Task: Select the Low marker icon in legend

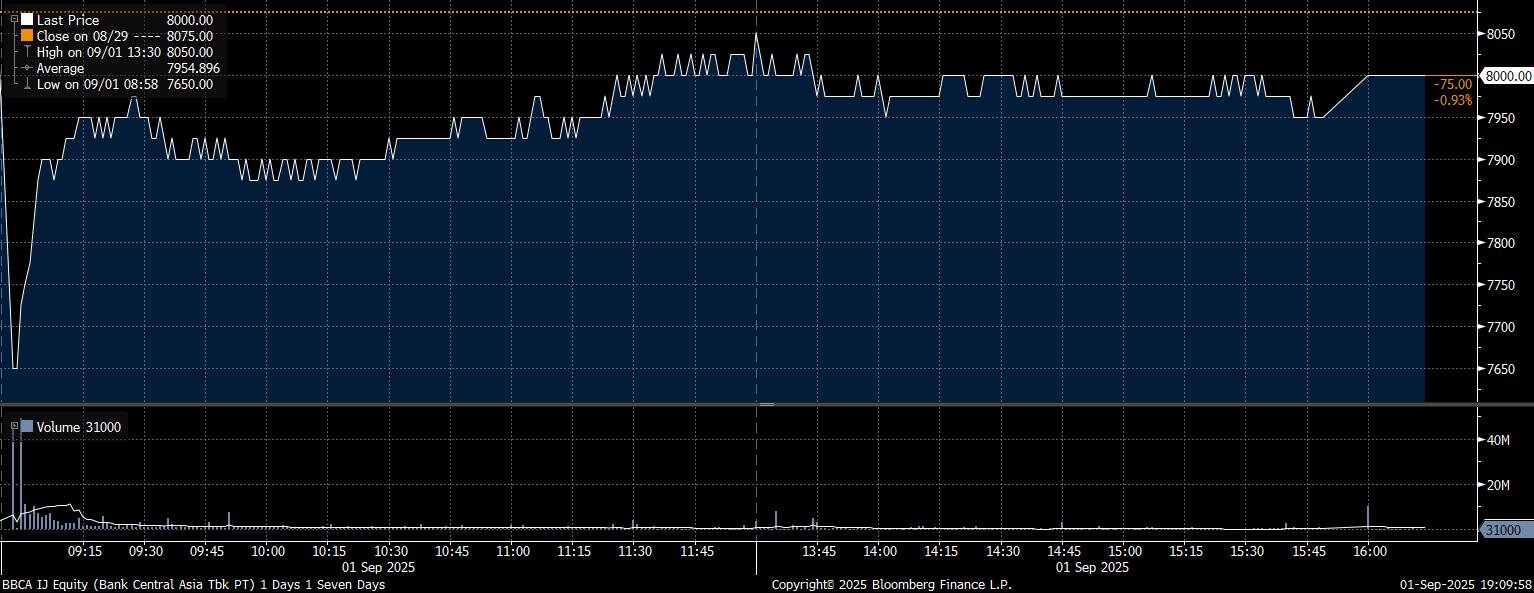Action: coord(27,84)
